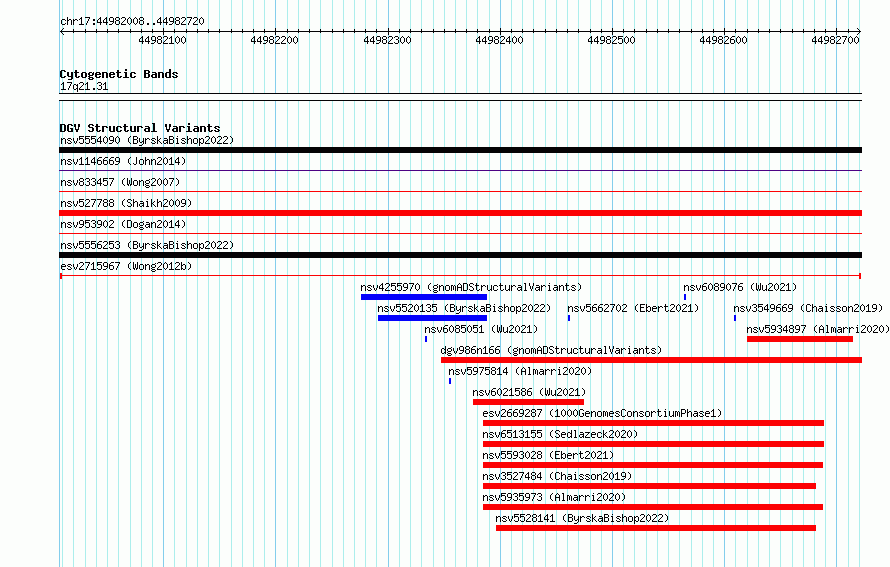890x567 pixels.
Task: Open nsv5528141 (ByrskaBishop2022) label
Action: tap(582, 518)
